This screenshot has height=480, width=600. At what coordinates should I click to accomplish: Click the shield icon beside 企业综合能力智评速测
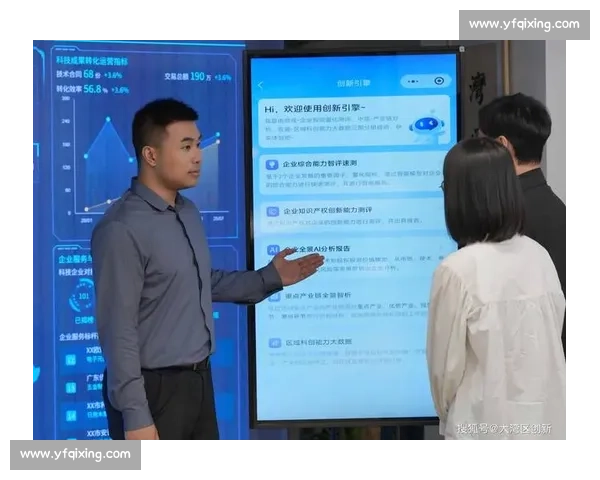pyautogui.click(x=271, y=163)
